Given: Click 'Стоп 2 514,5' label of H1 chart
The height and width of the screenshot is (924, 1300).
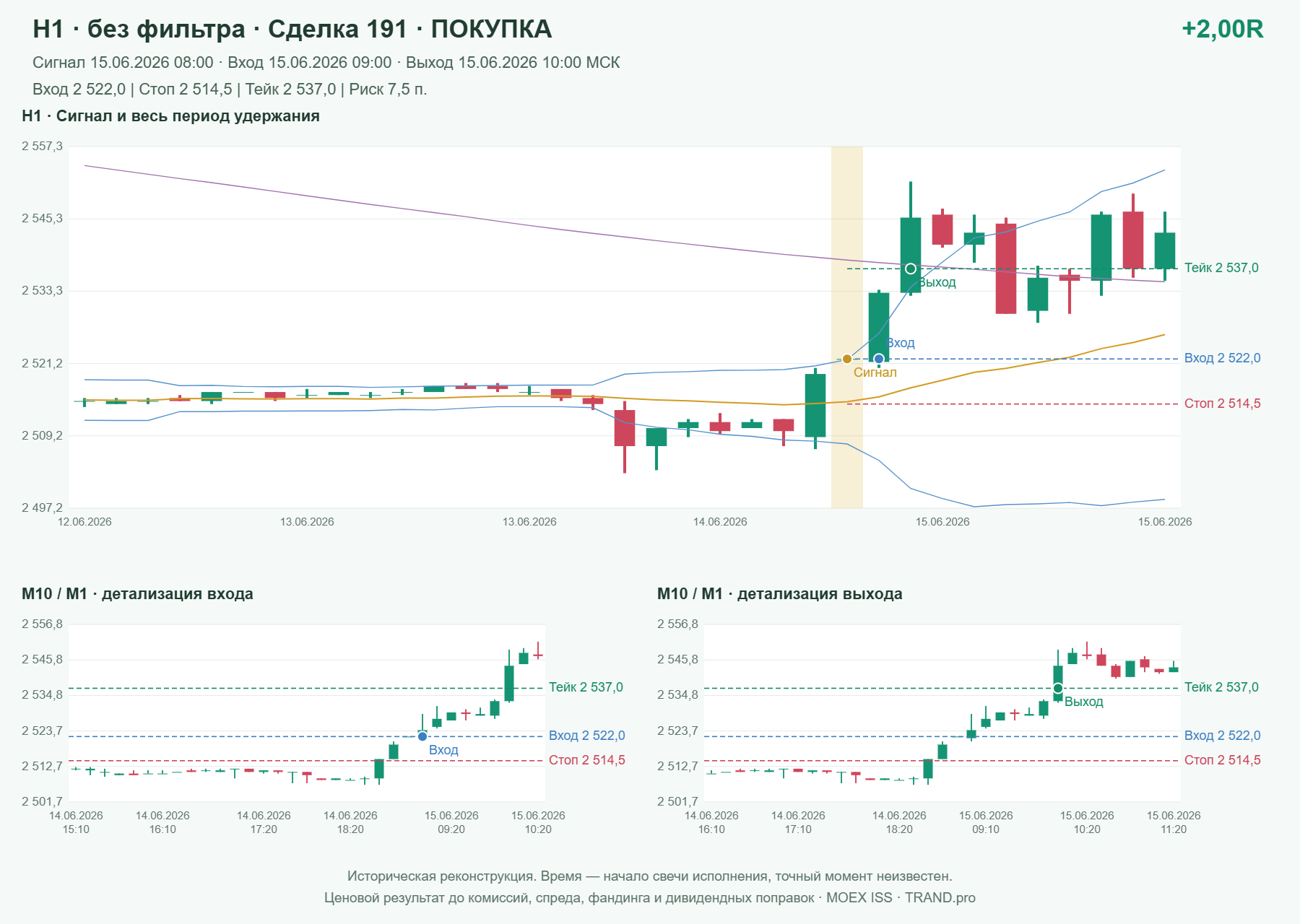Looking at the screenshot, I should (1222, 404).
